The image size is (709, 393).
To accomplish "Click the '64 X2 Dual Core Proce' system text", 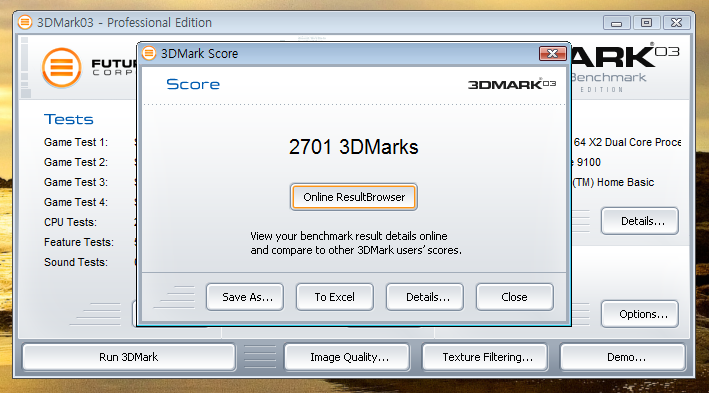I will pyautogui.click(x=627, y=142).
